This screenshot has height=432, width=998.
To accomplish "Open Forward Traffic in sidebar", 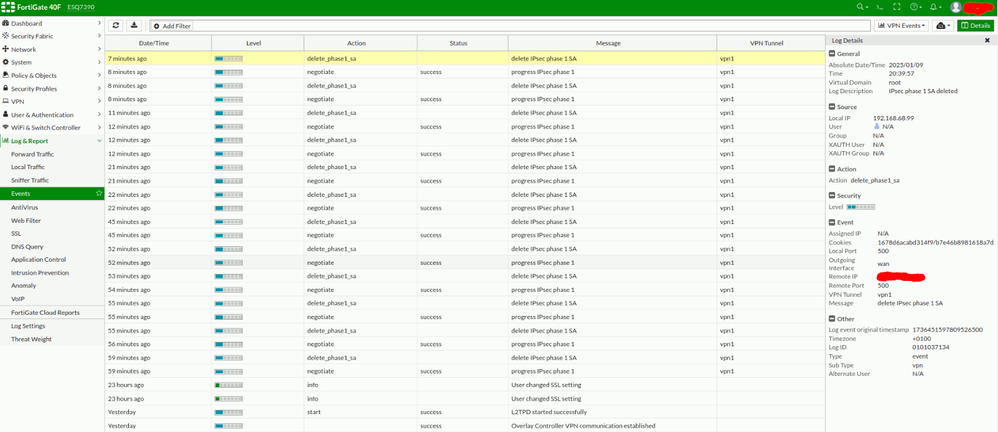I will pos(32,154).
